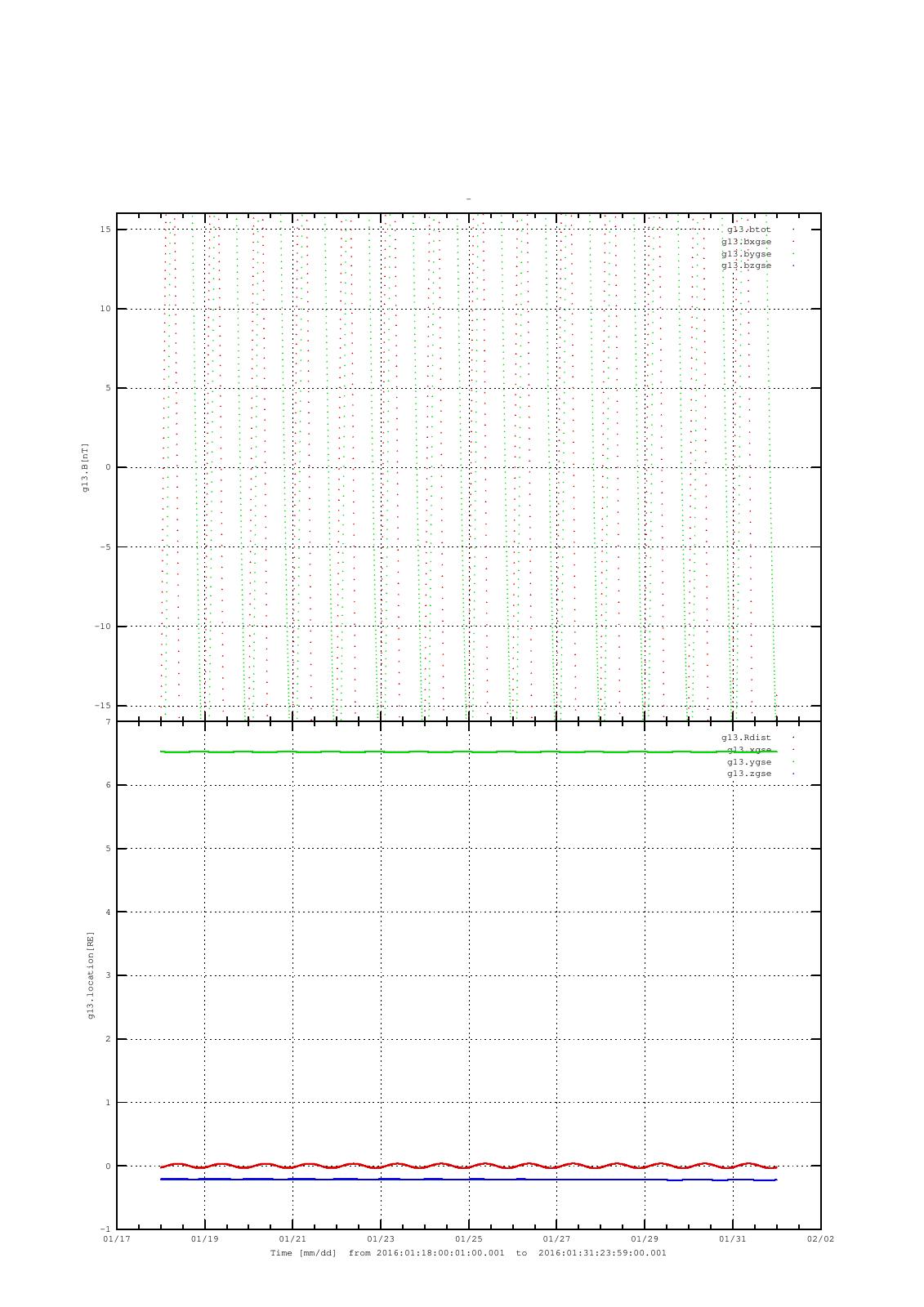The width and height of the screenshot is (924, 1307).
Task: Click the 10 tick value on B axis
Action: (x=105, y=309)
